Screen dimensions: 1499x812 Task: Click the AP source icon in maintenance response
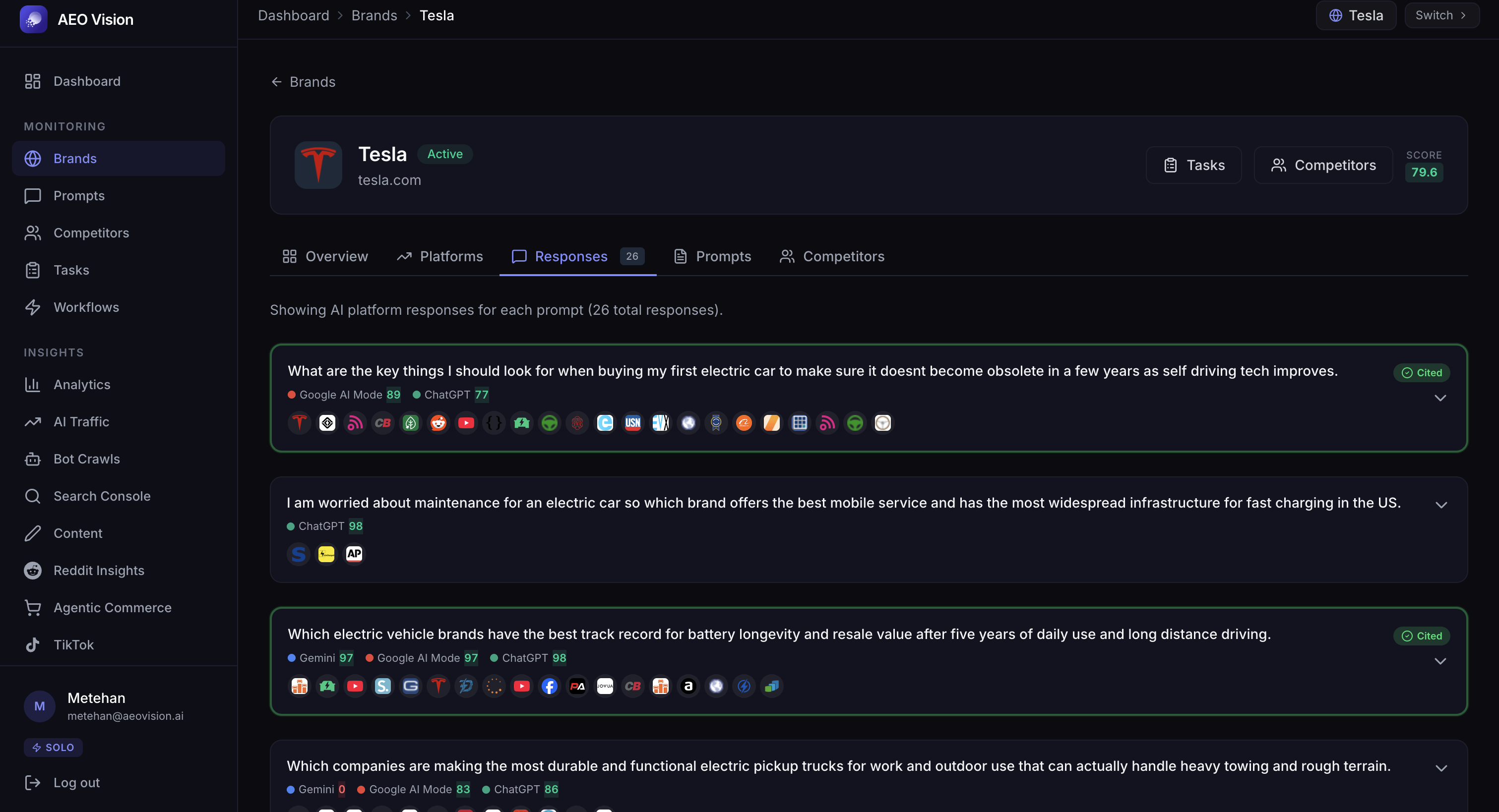coord(354,554)
